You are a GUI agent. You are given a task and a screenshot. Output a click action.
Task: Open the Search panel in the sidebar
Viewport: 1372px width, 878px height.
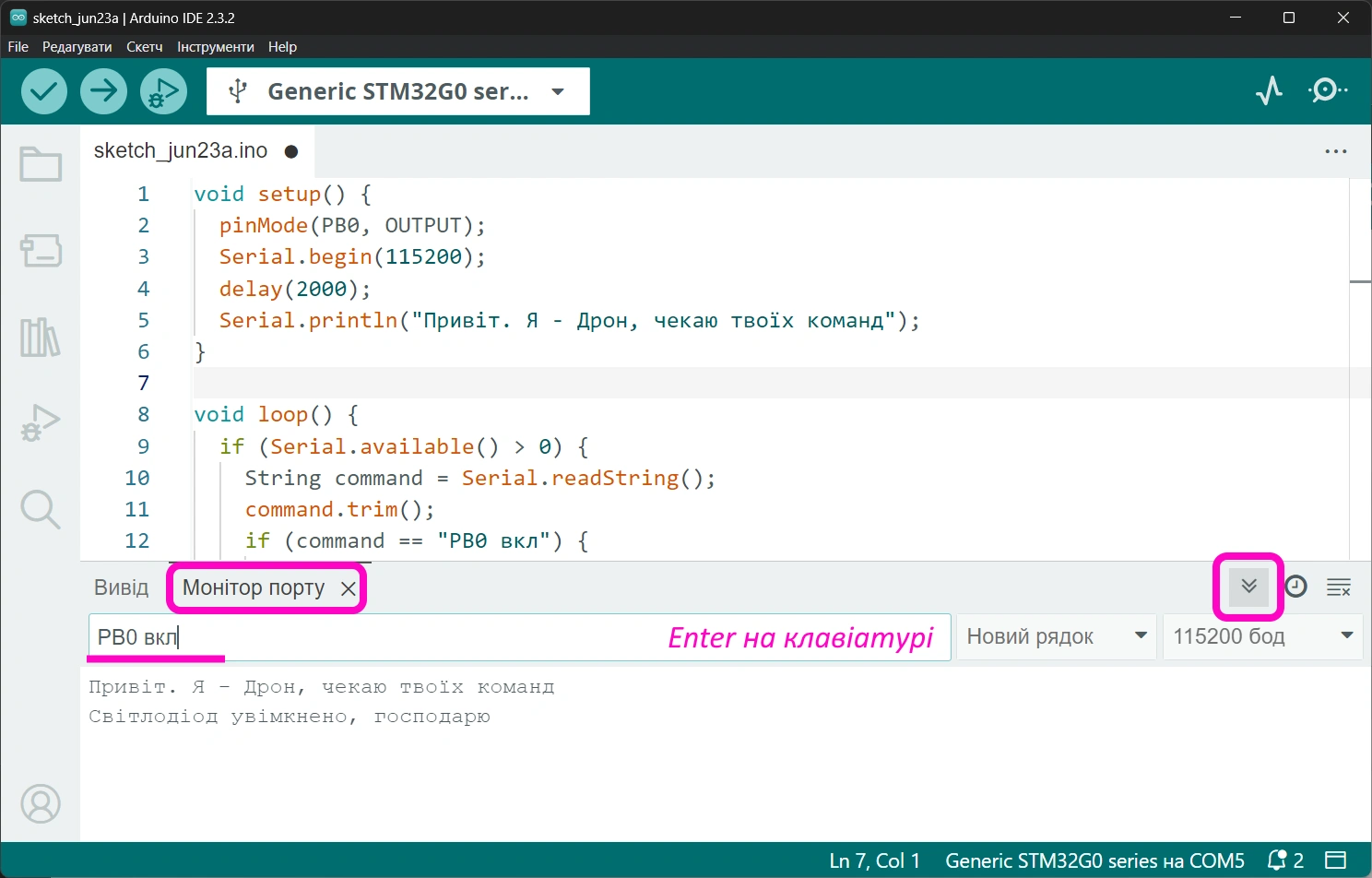click(x=41, y=508)
